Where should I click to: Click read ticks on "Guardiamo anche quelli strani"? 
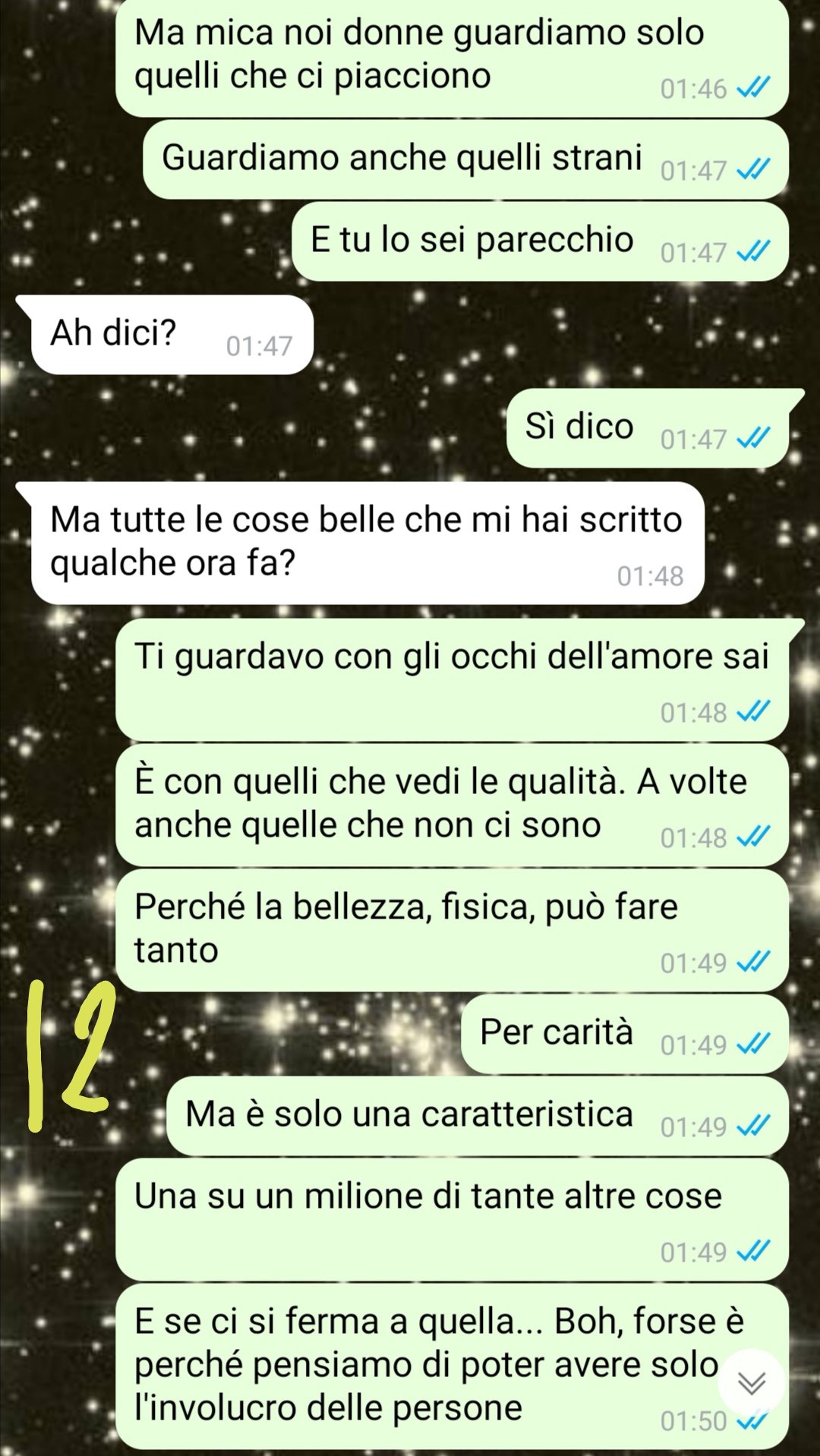[754, 169]
